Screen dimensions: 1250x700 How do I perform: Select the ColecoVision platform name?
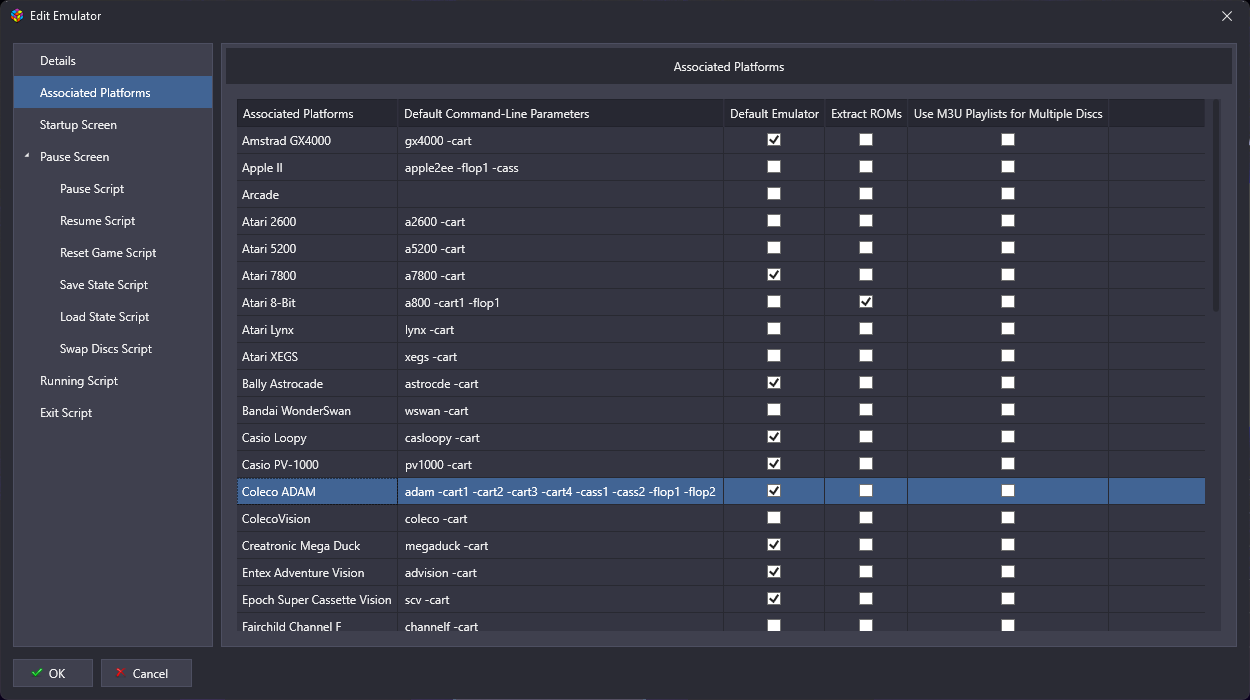point(317,519)
